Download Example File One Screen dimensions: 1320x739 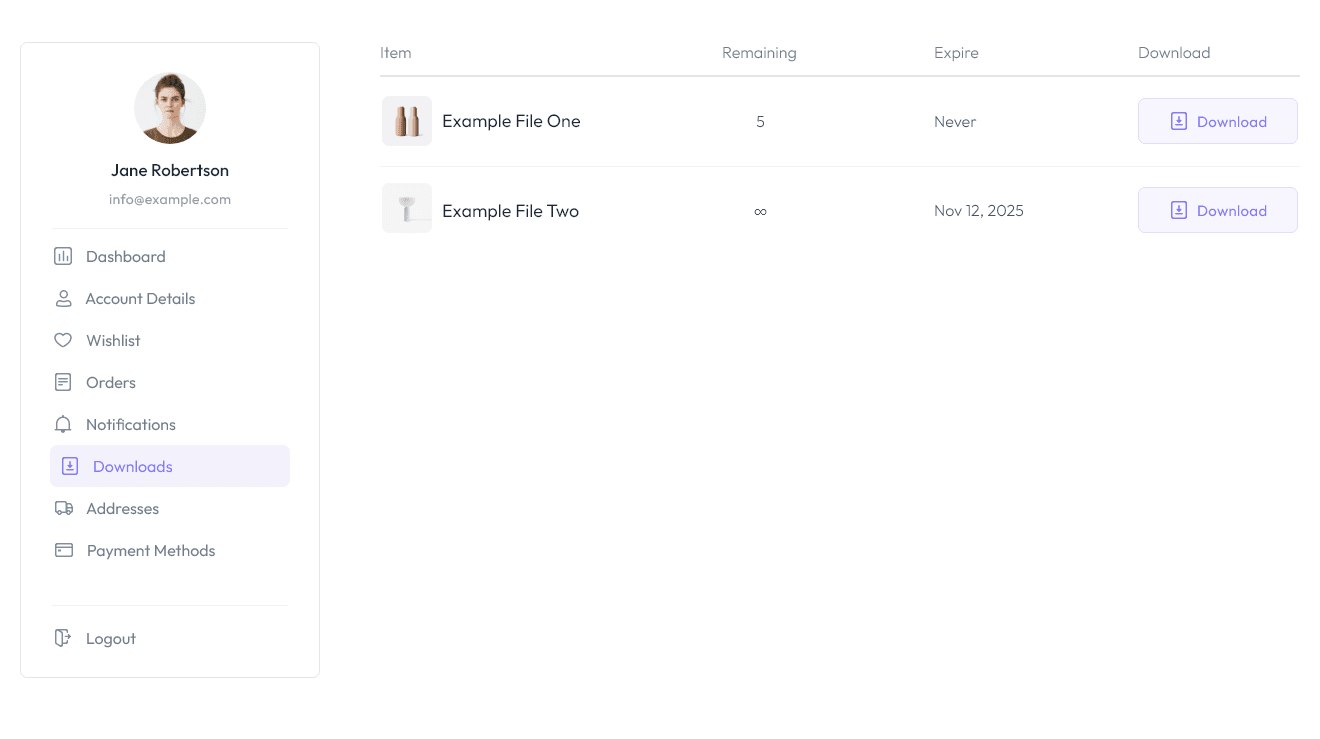click(1217, 121)
